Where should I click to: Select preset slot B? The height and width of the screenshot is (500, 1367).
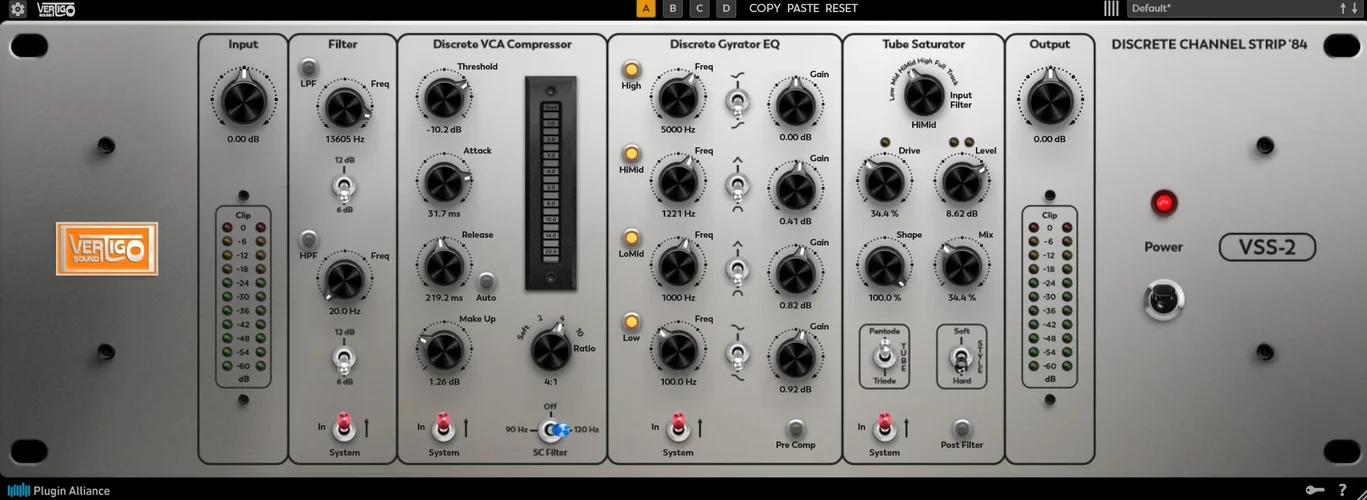(673, 9)
